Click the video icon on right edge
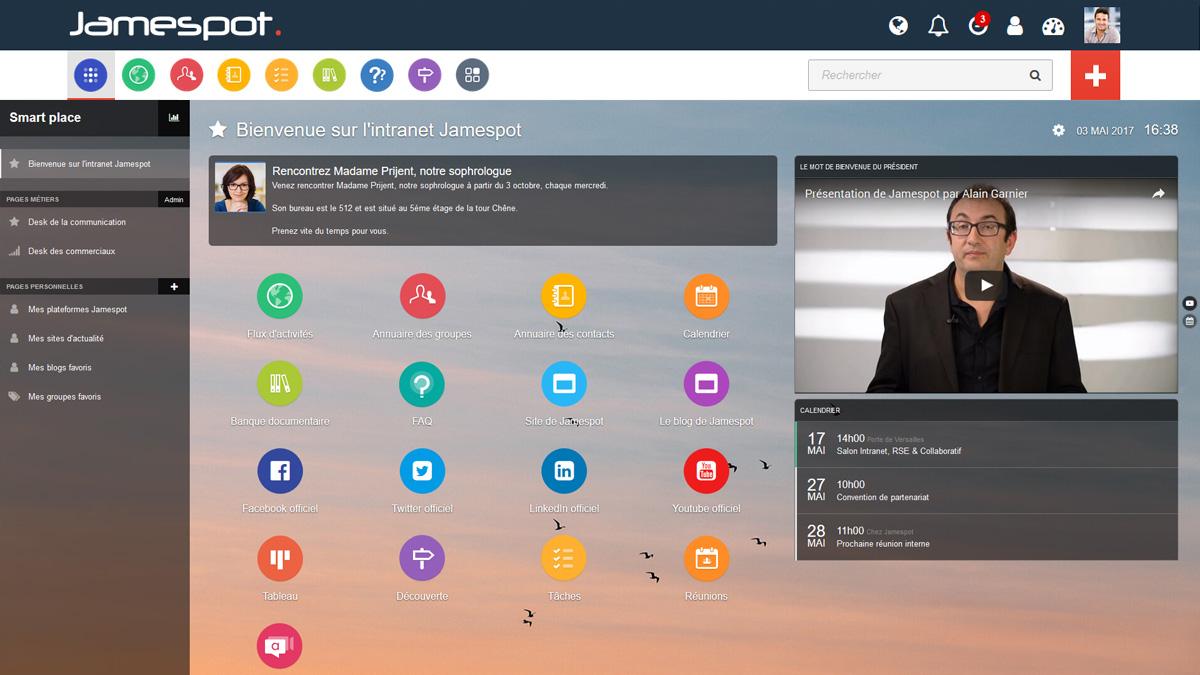The image size is (1200, 675). pyautogui.click(x=1190, y=303)
